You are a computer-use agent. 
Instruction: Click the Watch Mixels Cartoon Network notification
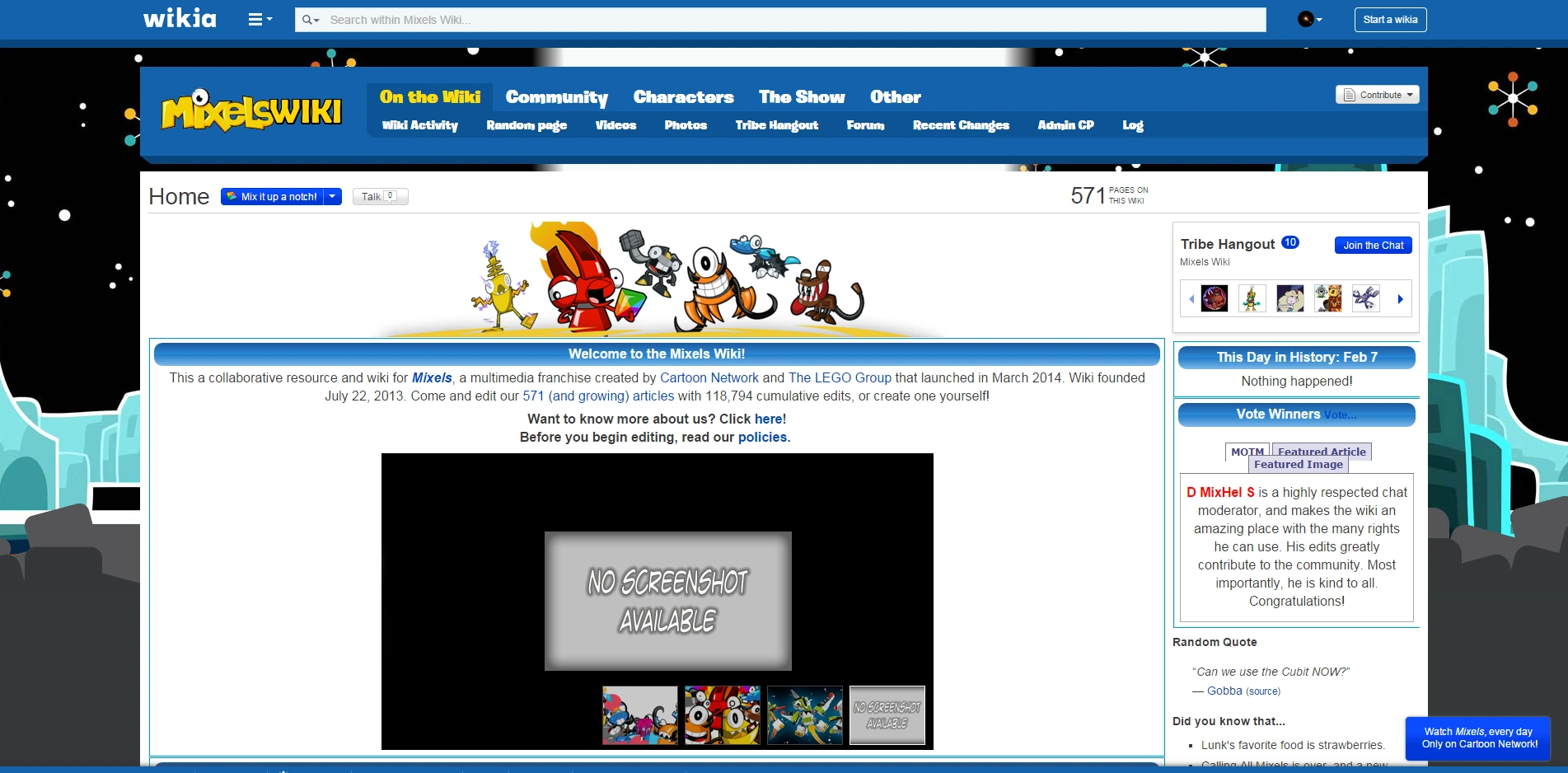pyautogui.click(x=1478, y=738)
